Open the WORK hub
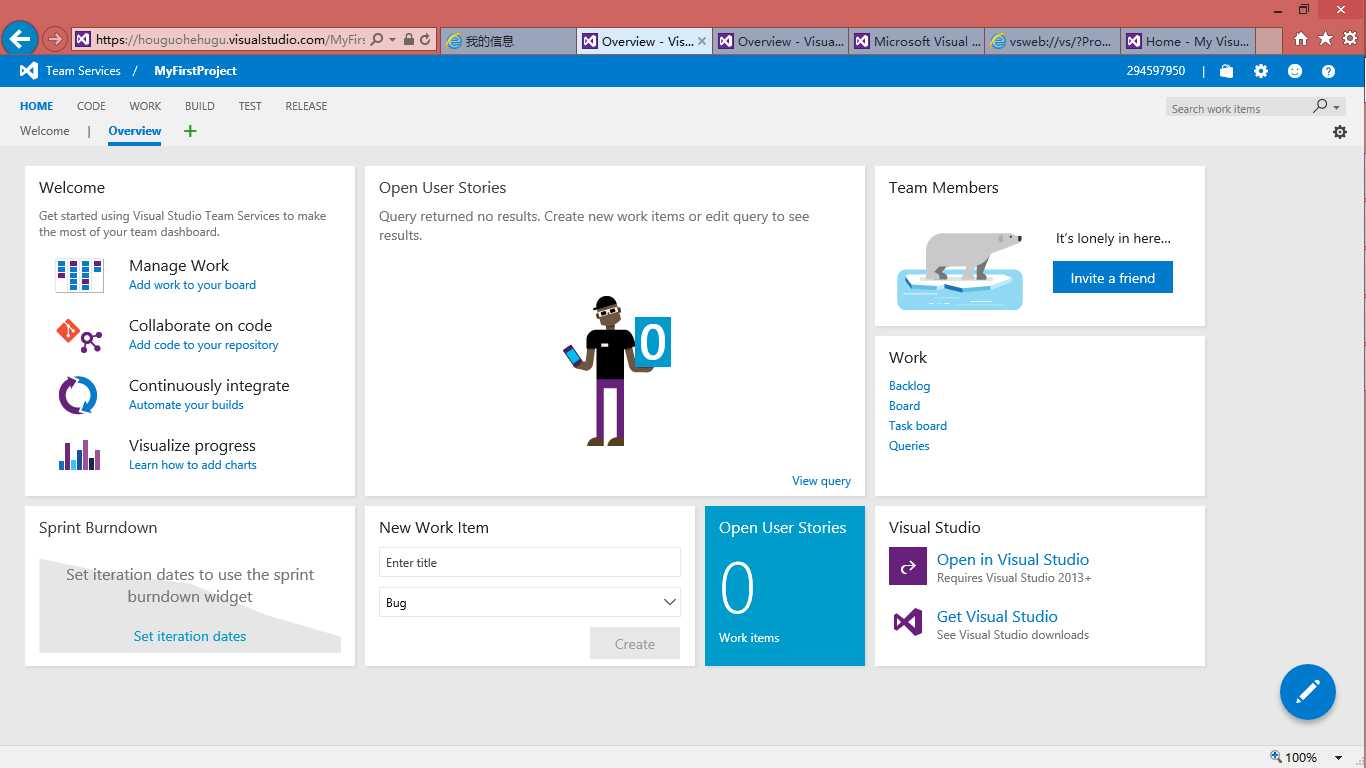 tap(145, 106)
